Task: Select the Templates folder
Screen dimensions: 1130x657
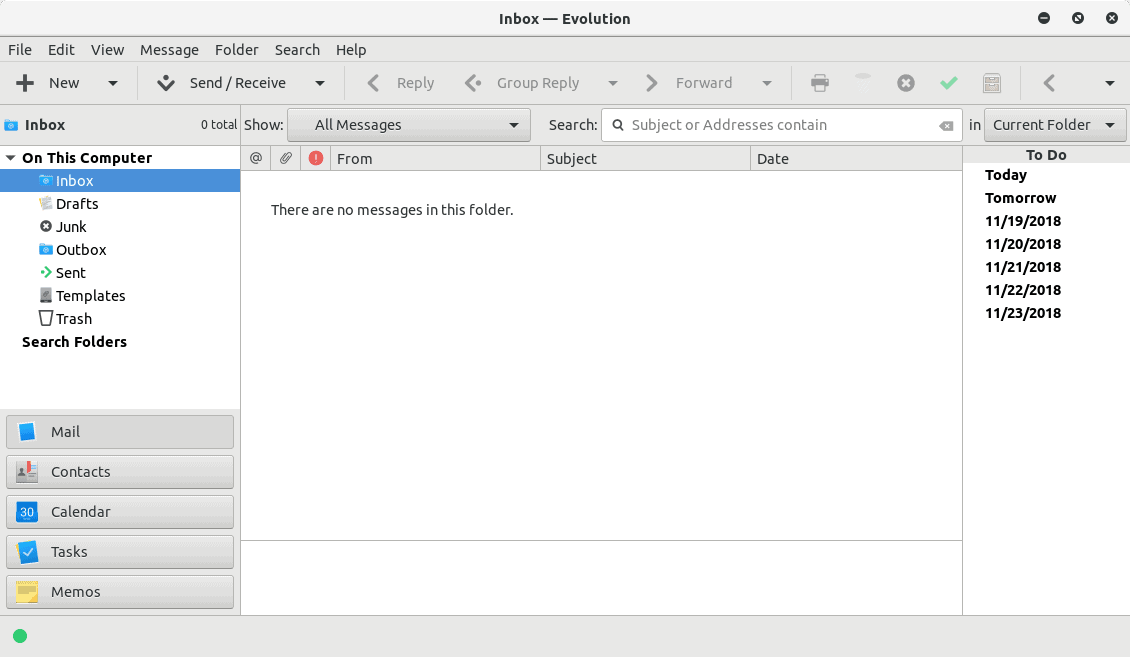Action: pos(120,296)
